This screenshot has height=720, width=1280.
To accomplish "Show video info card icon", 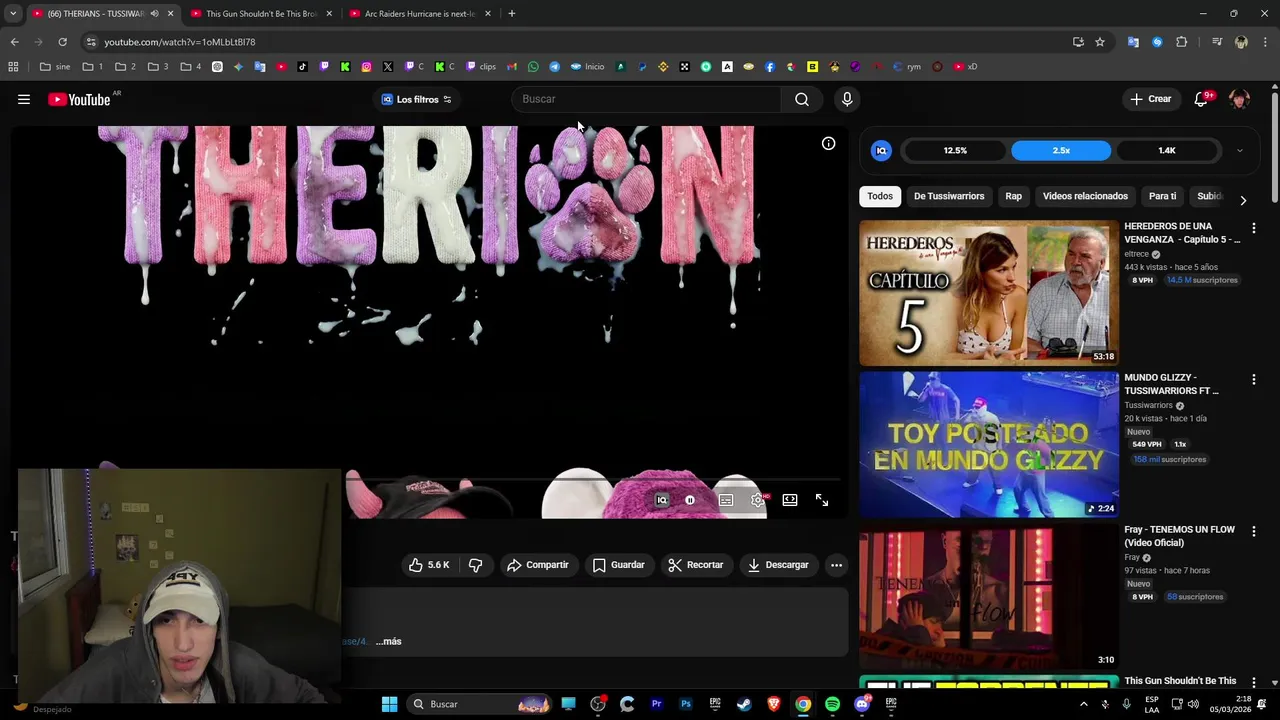I will click(828, 144).
